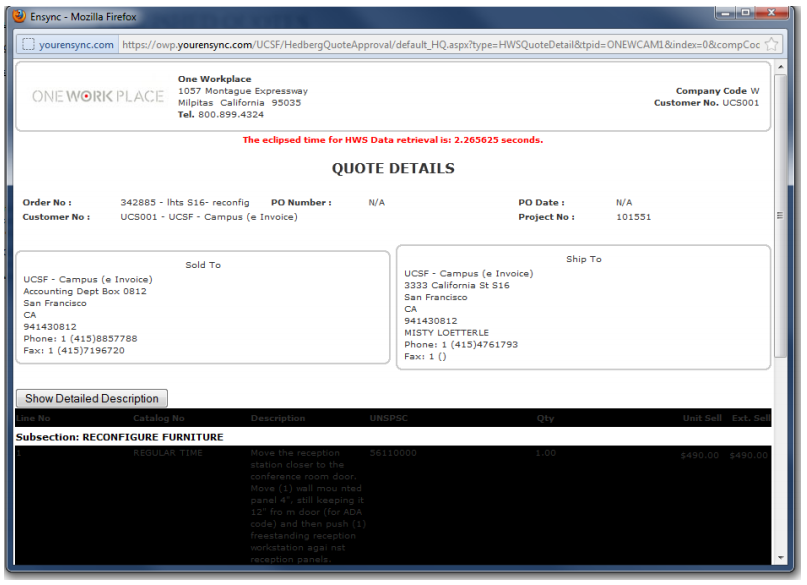Click the 'Sold To' box heading

[x=203, y=265]
